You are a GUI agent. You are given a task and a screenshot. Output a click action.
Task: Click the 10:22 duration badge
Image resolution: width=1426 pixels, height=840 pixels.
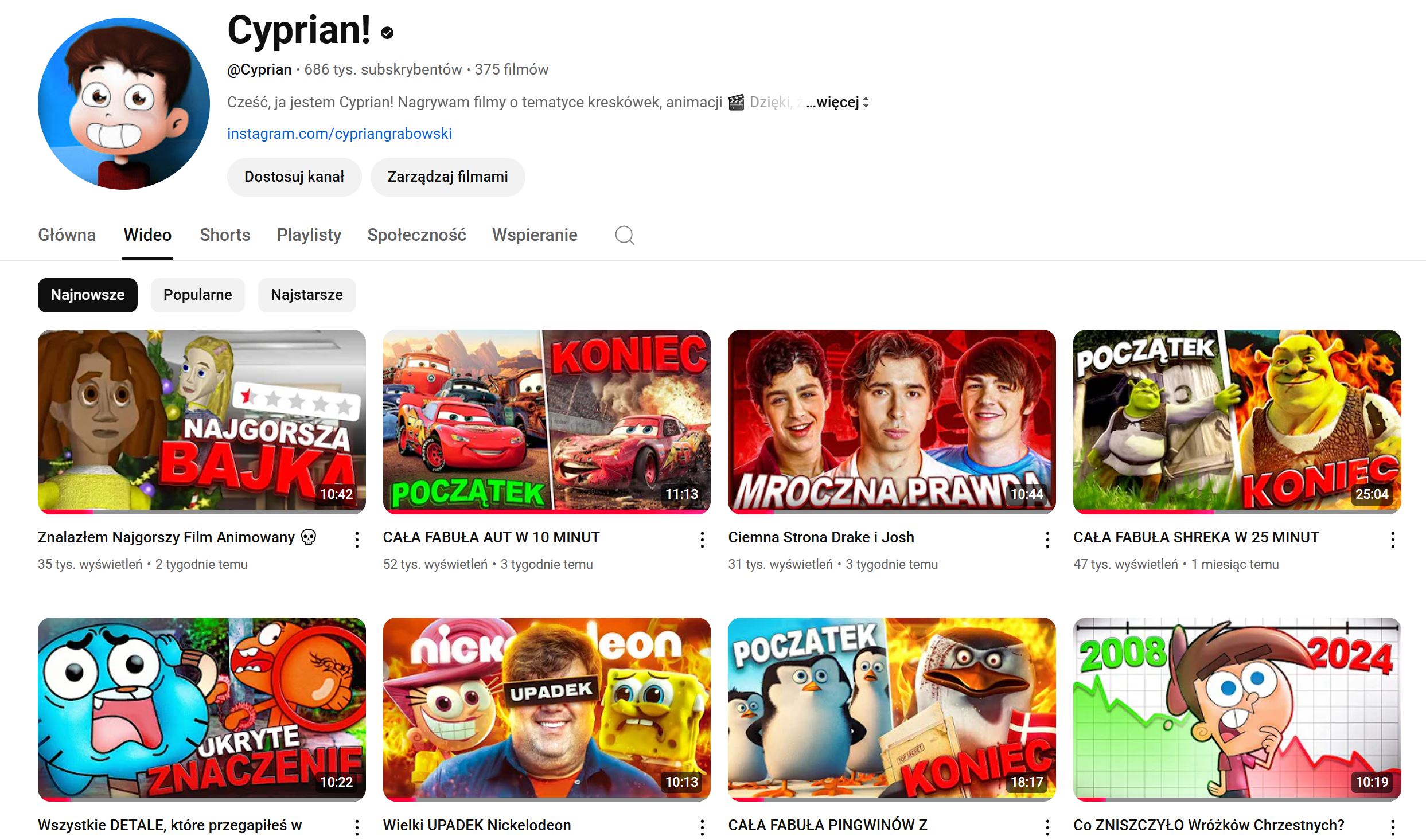pyautogui.click(x=337, y=782)
